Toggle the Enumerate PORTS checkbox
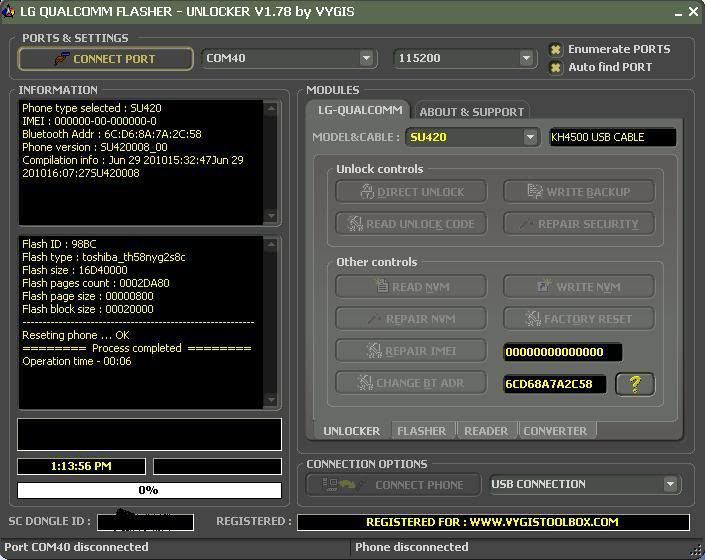The height and width of the screenshot is (560, 705). (x=556, y=49)
